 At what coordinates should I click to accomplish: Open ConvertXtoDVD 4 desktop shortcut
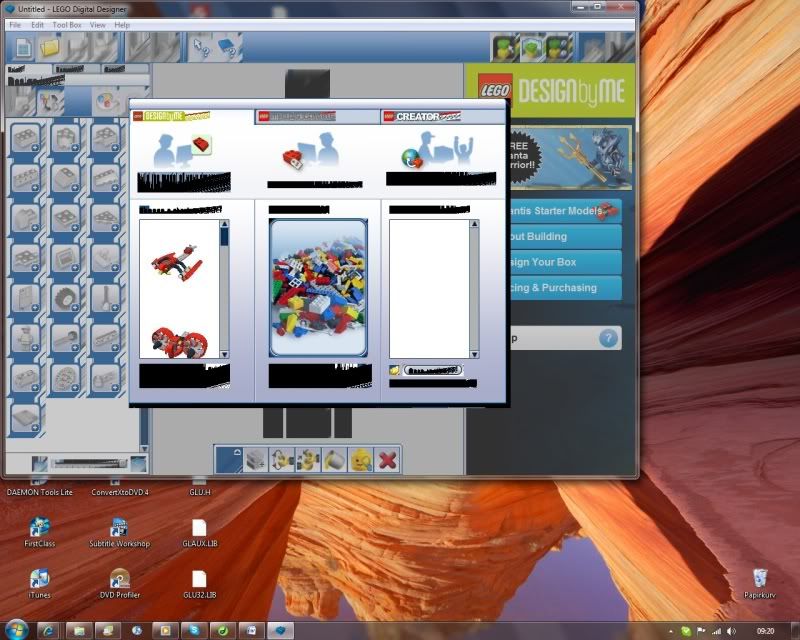tap(120, 488)
